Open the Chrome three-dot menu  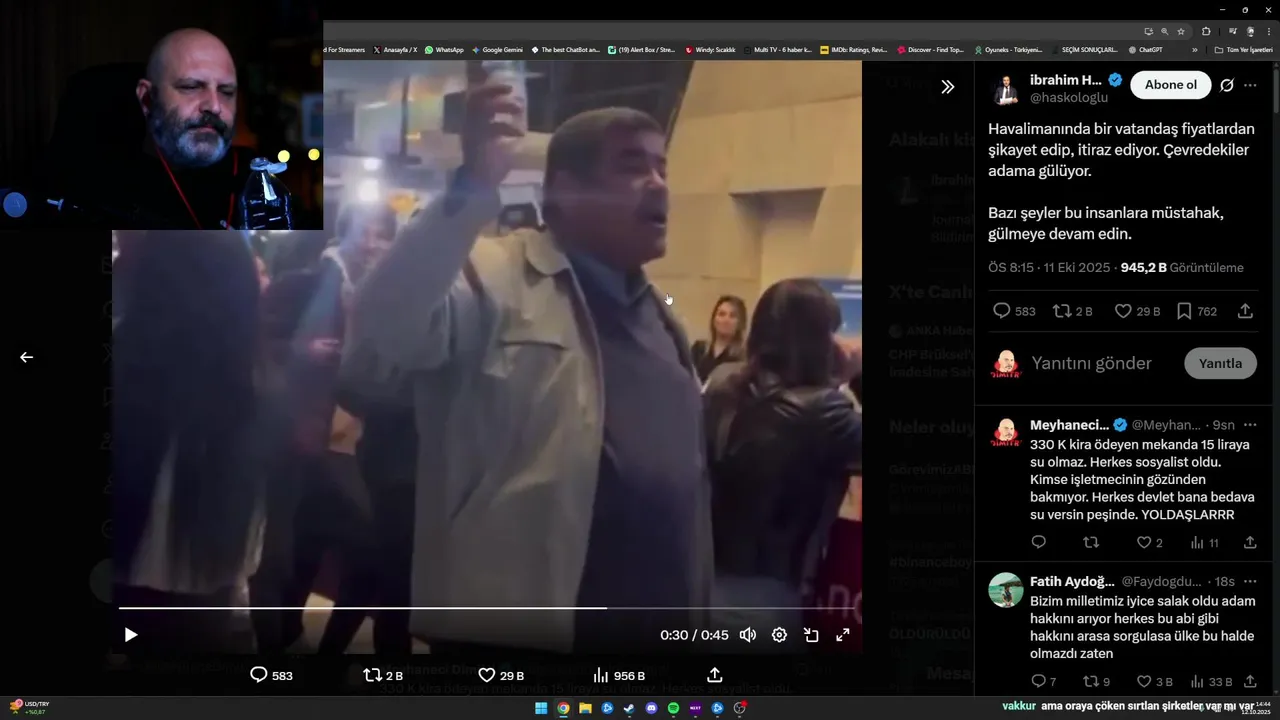[x=1269, y=31]
